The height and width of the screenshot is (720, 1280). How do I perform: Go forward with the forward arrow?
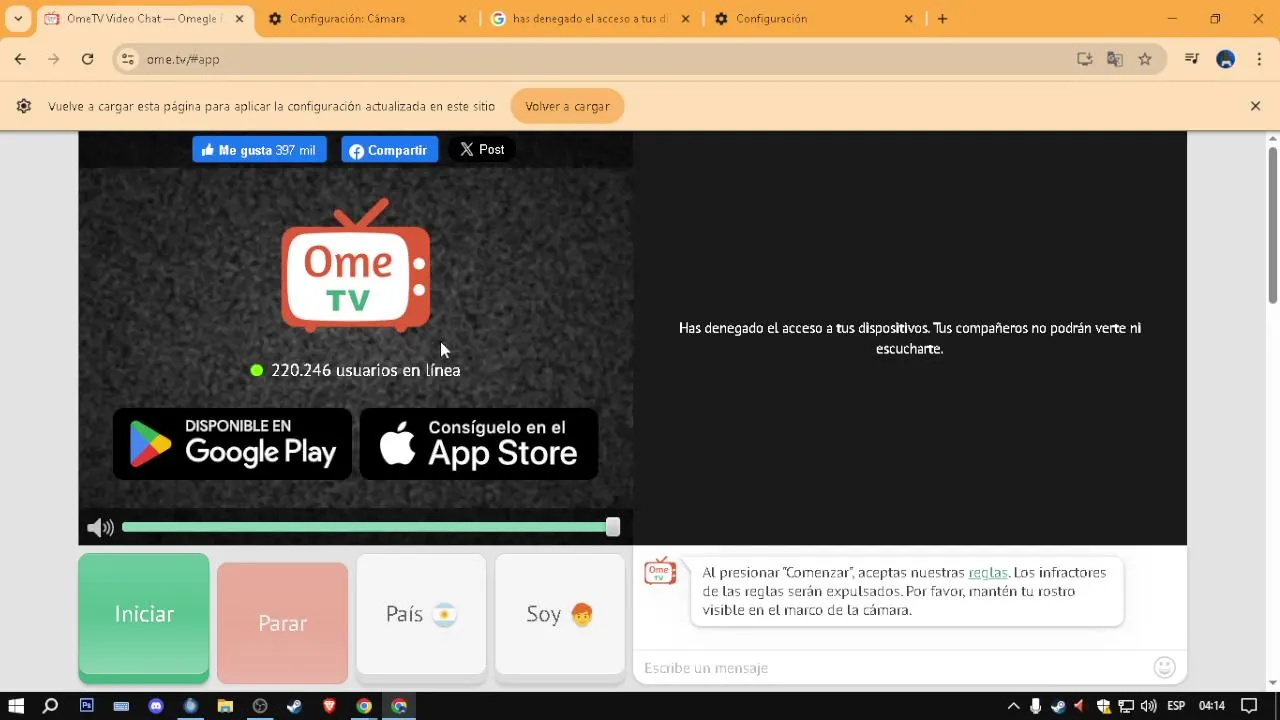pos(54,59)
